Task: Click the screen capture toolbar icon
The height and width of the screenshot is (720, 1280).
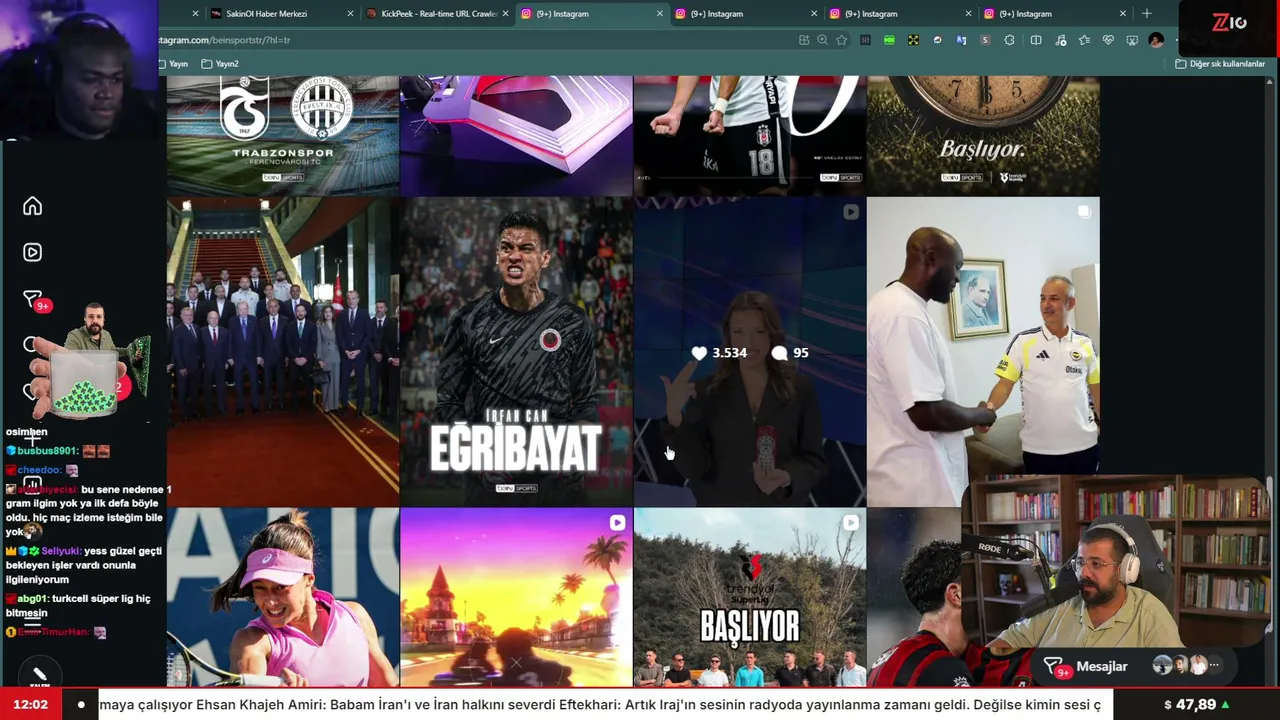Action: 1132,40
